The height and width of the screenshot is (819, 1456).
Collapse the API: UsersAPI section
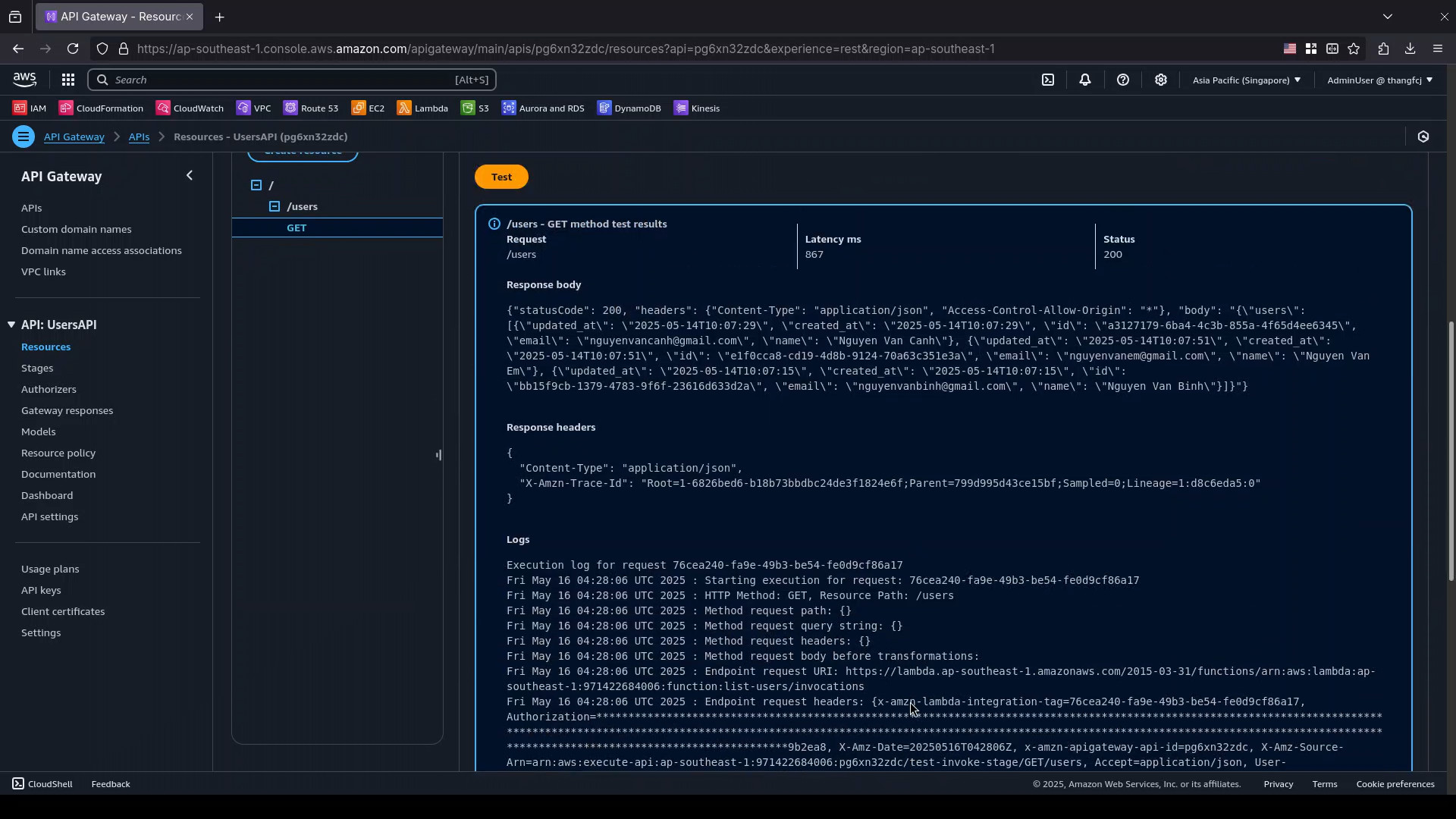tap(11, 325)
